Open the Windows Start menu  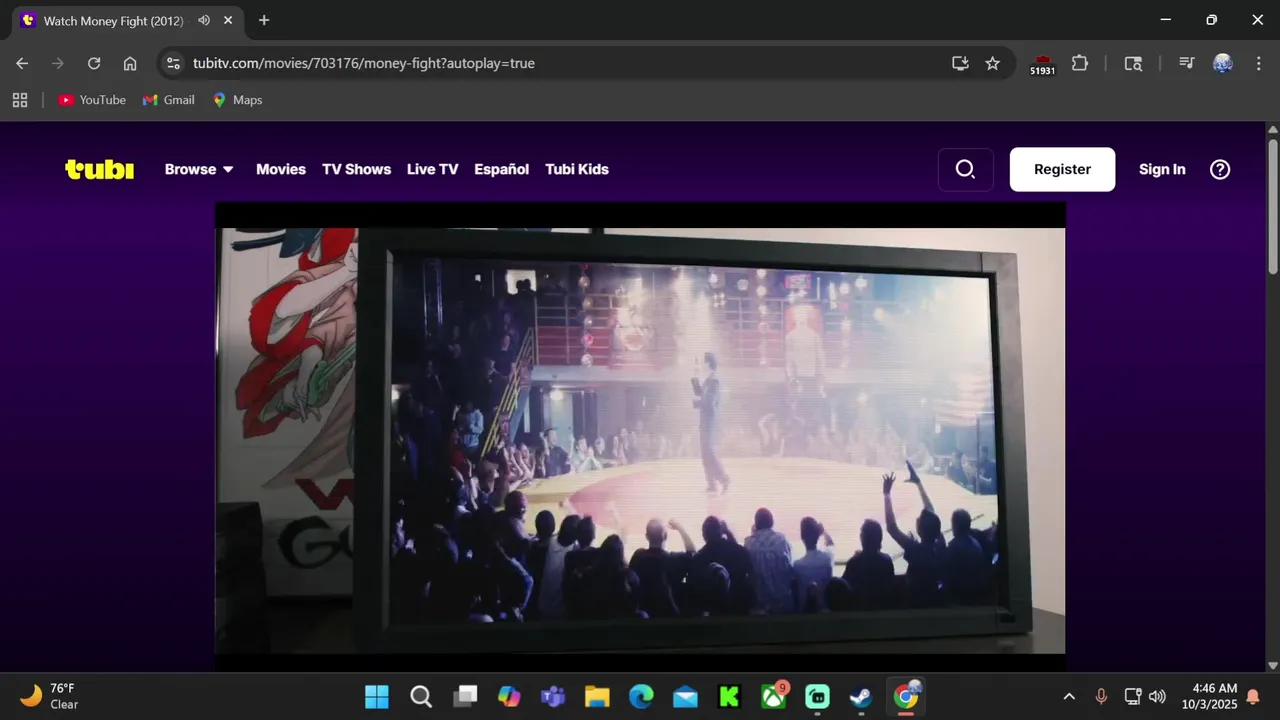(x=377, y=696)
